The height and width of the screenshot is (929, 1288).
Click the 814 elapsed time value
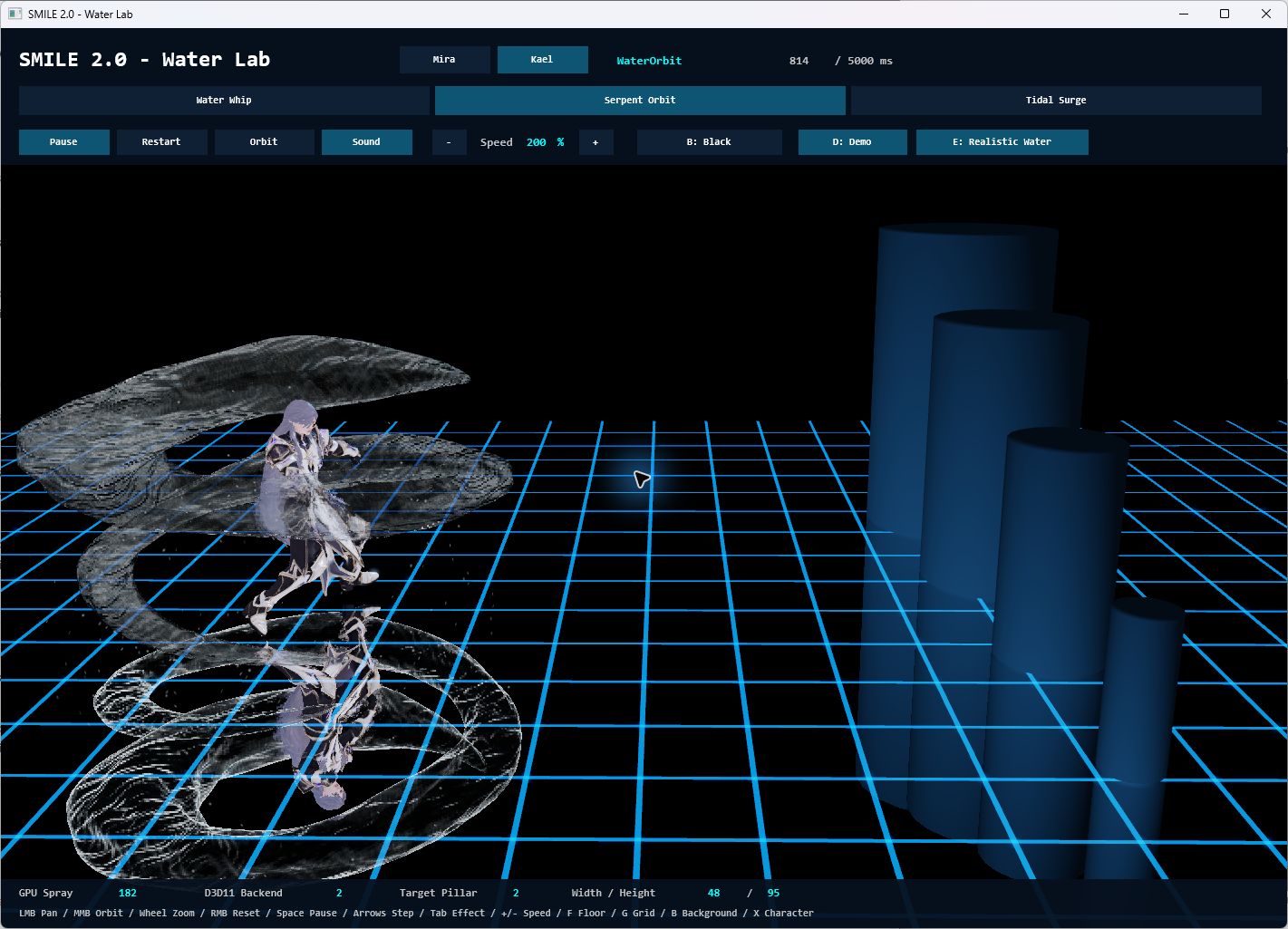point(799,61)
